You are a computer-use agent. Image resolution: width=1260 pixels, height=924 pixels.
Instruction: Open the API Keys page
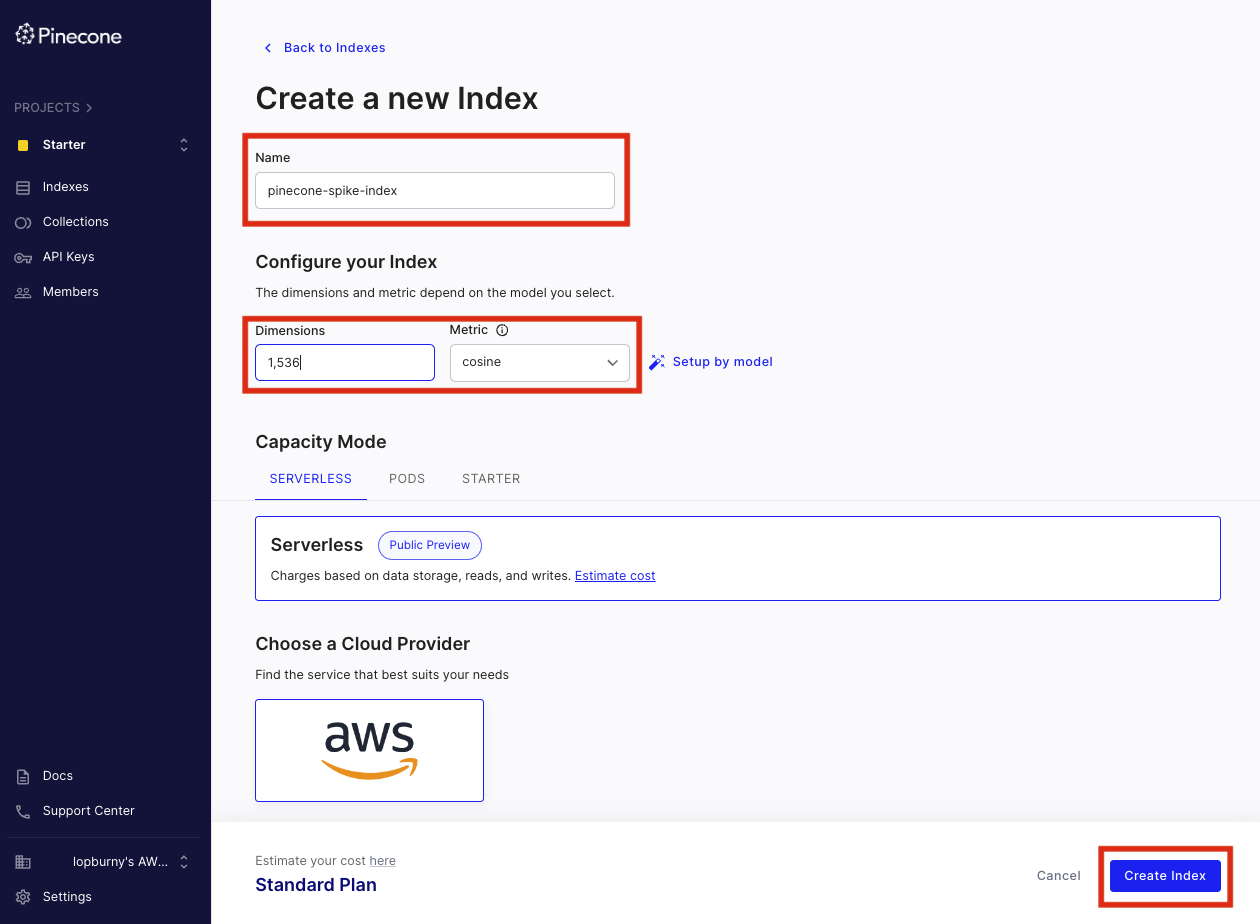[x=70, y=256]
